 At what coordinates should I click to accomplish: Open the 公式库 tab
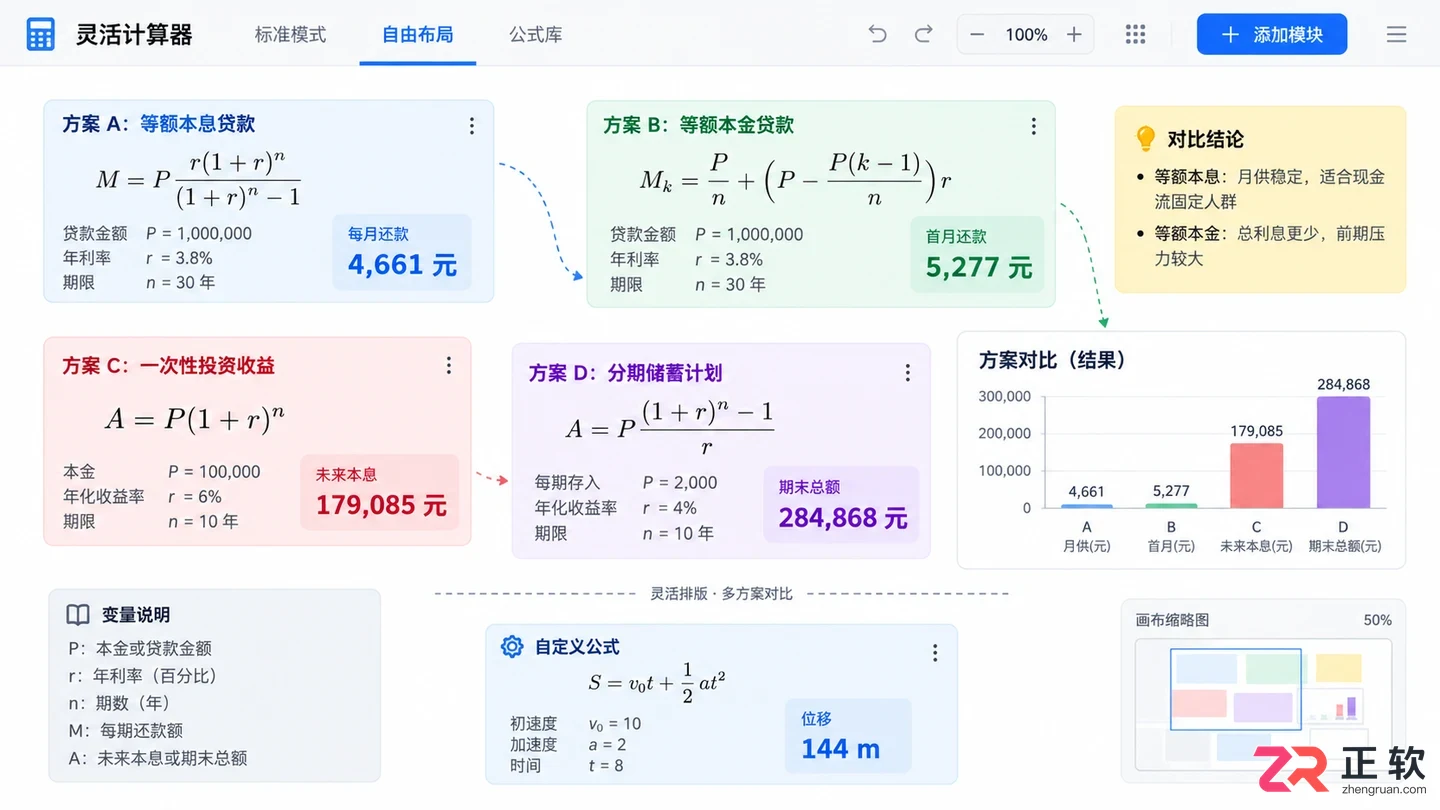tap(536, 34)
